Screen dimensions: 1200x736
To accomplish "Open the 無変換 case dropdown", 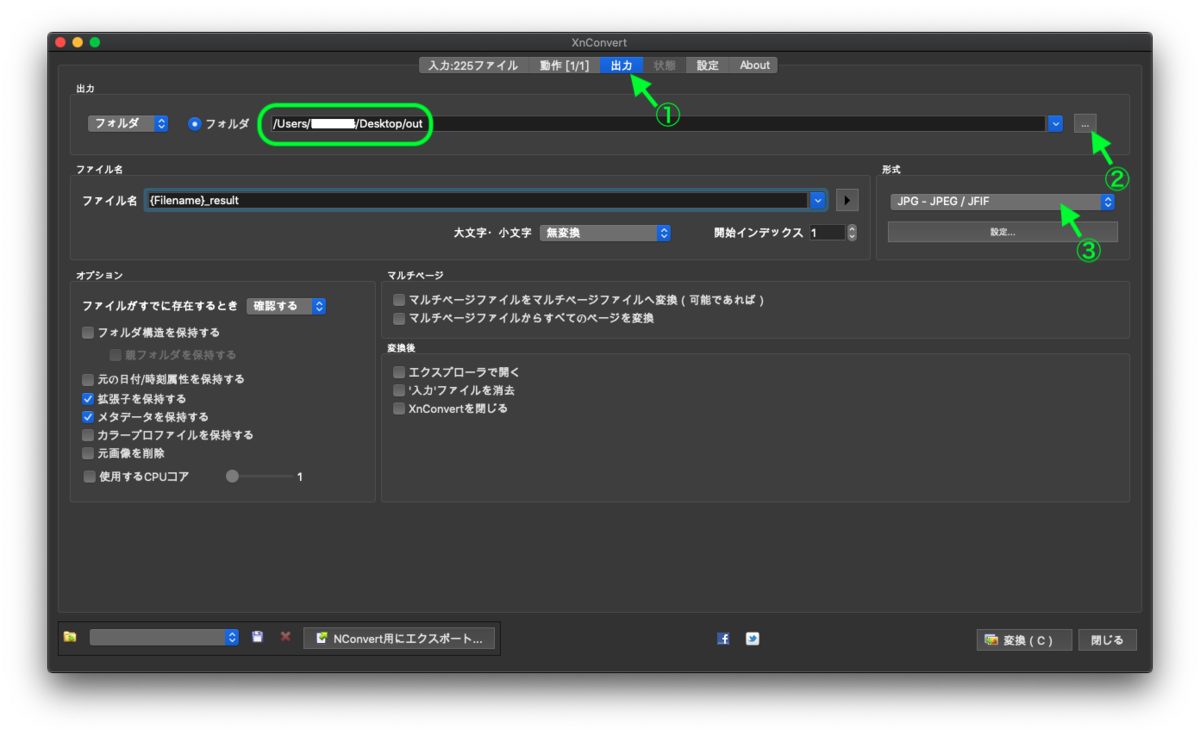I will (x=605, y=232).
